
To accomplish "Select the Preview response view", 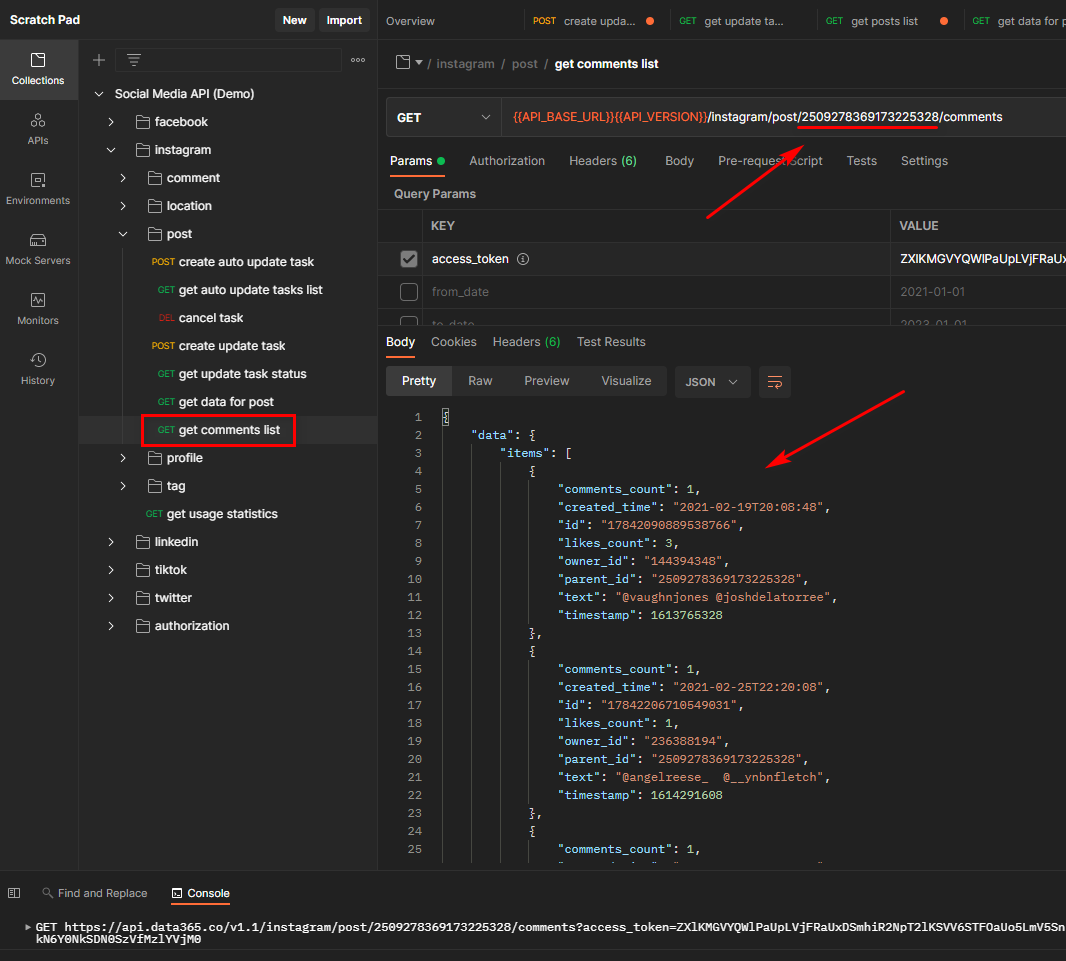I will 547,381.
